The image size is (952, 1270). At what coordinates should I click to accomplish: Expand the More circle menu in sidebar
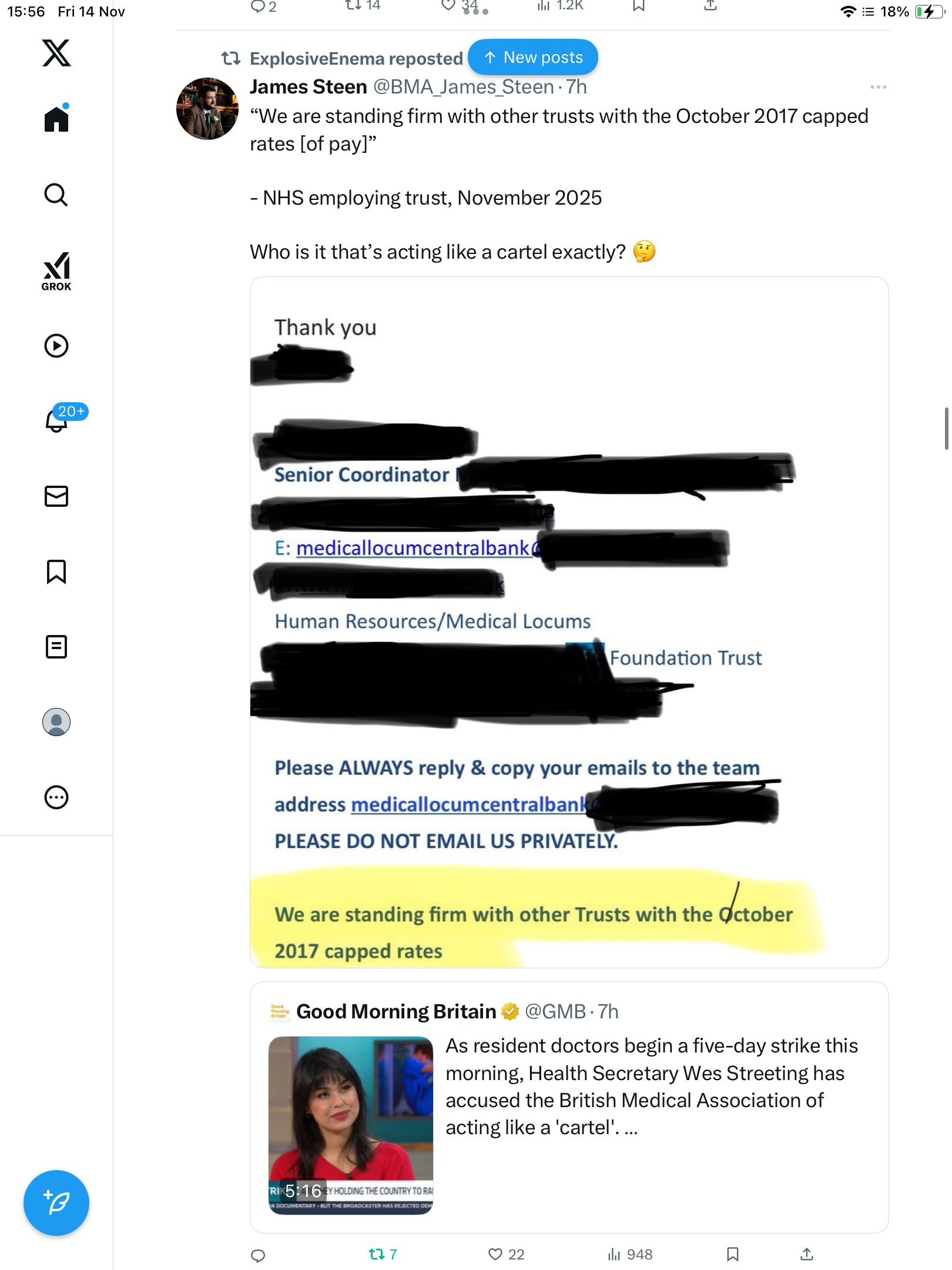56,797
